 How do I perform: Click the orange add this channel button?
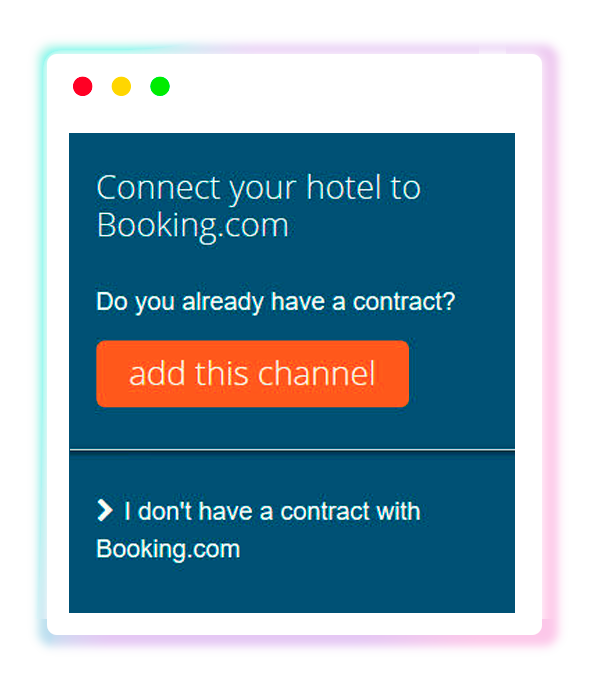[x=252, y=373]
